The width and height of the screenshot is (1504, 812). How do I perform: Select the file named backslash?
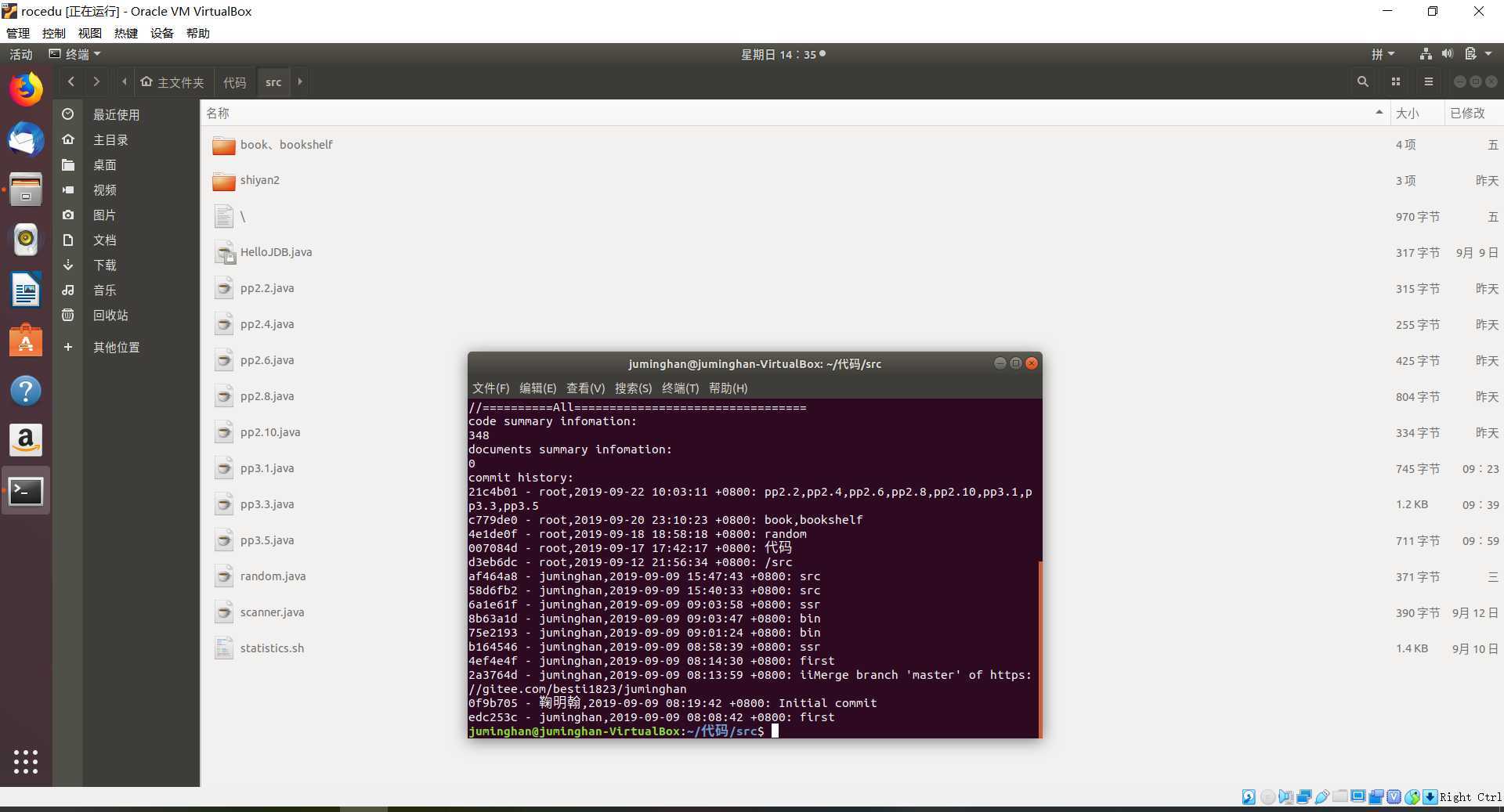click(x=243, y=217)
